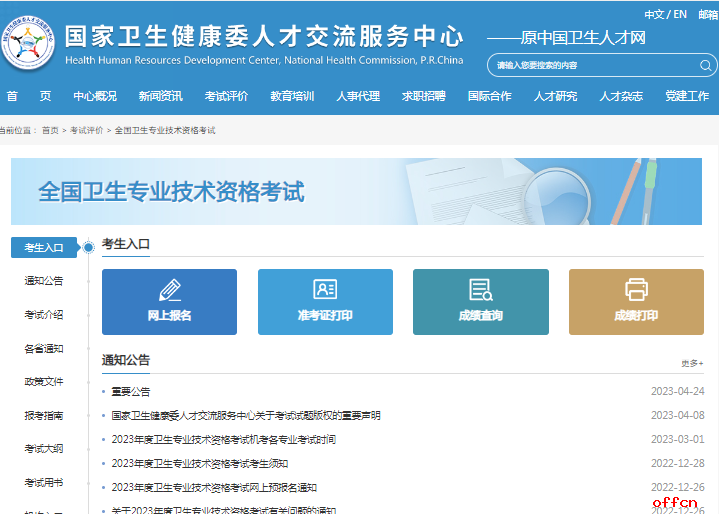The image size is (719, 514).
Task: Open notice about 考试试题版权的重要声明
Action: point(246,415)
